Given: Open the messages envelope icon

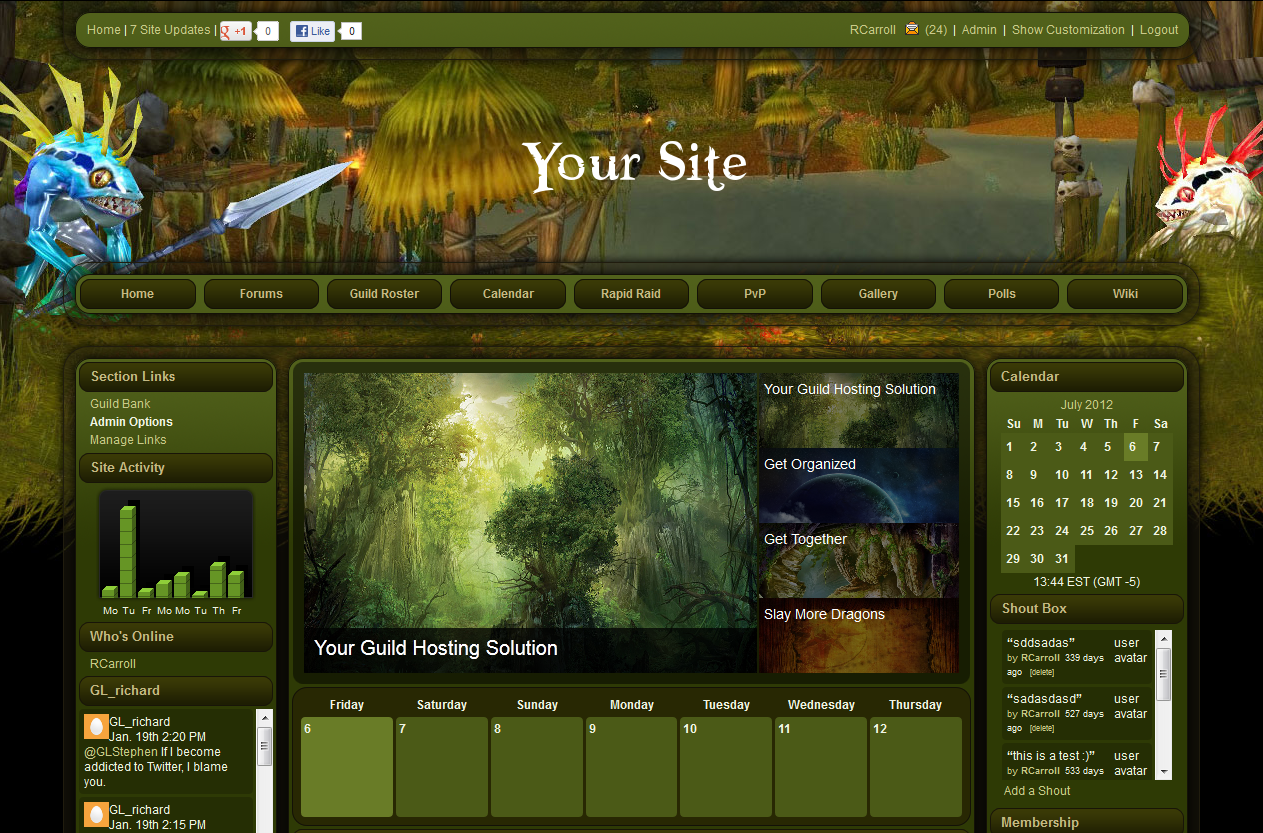Looking at the screenshot, I should (912, 29).
